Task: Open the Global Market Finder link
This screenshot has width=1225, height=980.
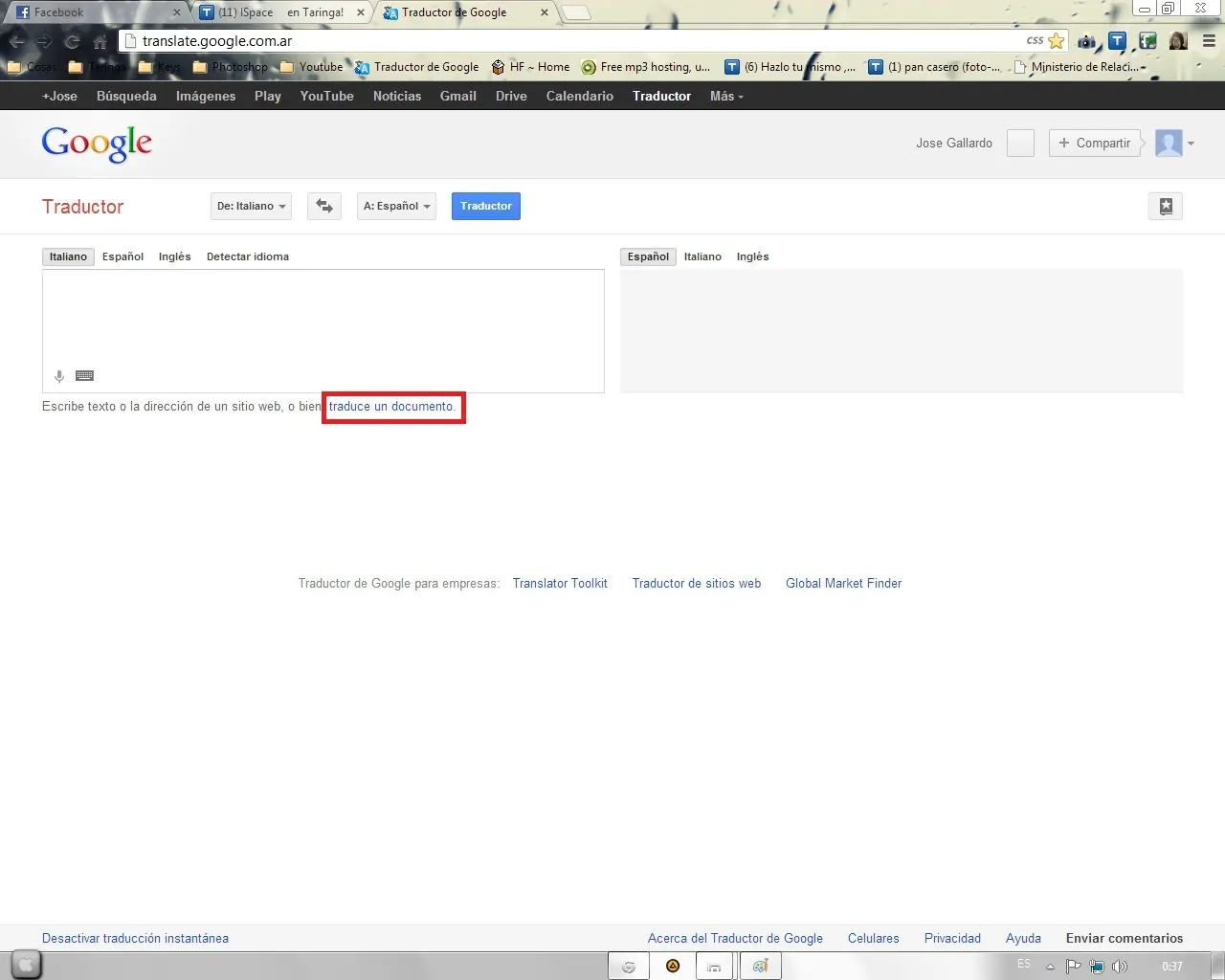Action: click(x=844, y=584)
